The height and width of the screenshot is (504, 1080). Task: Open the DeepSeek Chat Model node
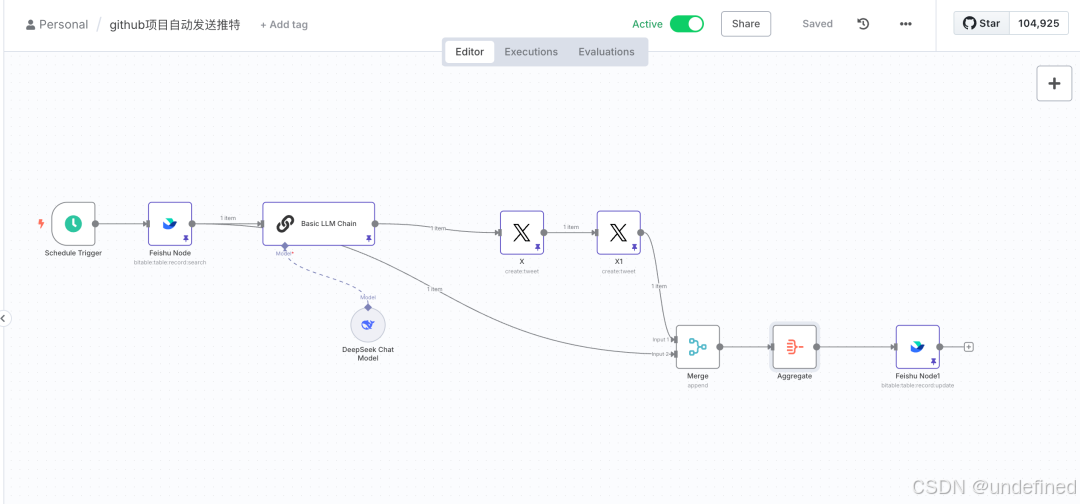368,325
